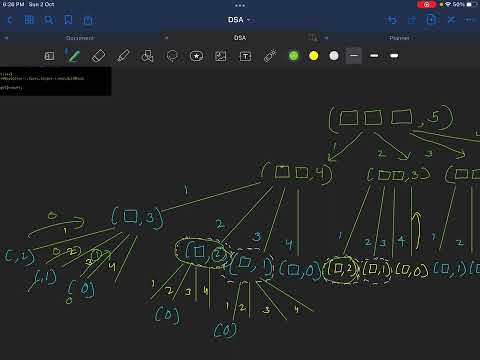Switch to the Planner tab
480x360 pixels.
(x=399, y=38)
